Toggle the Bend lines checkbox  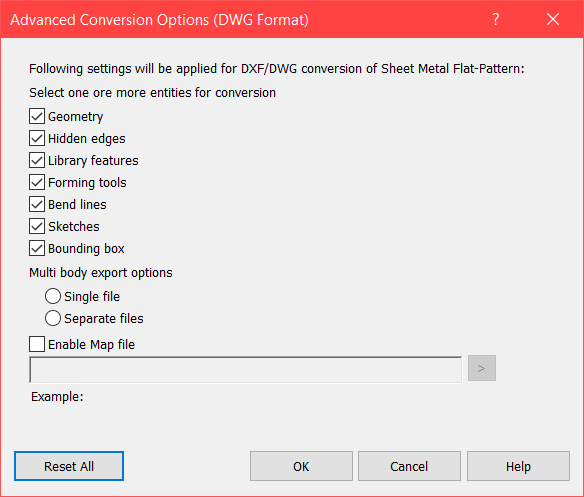37,204
